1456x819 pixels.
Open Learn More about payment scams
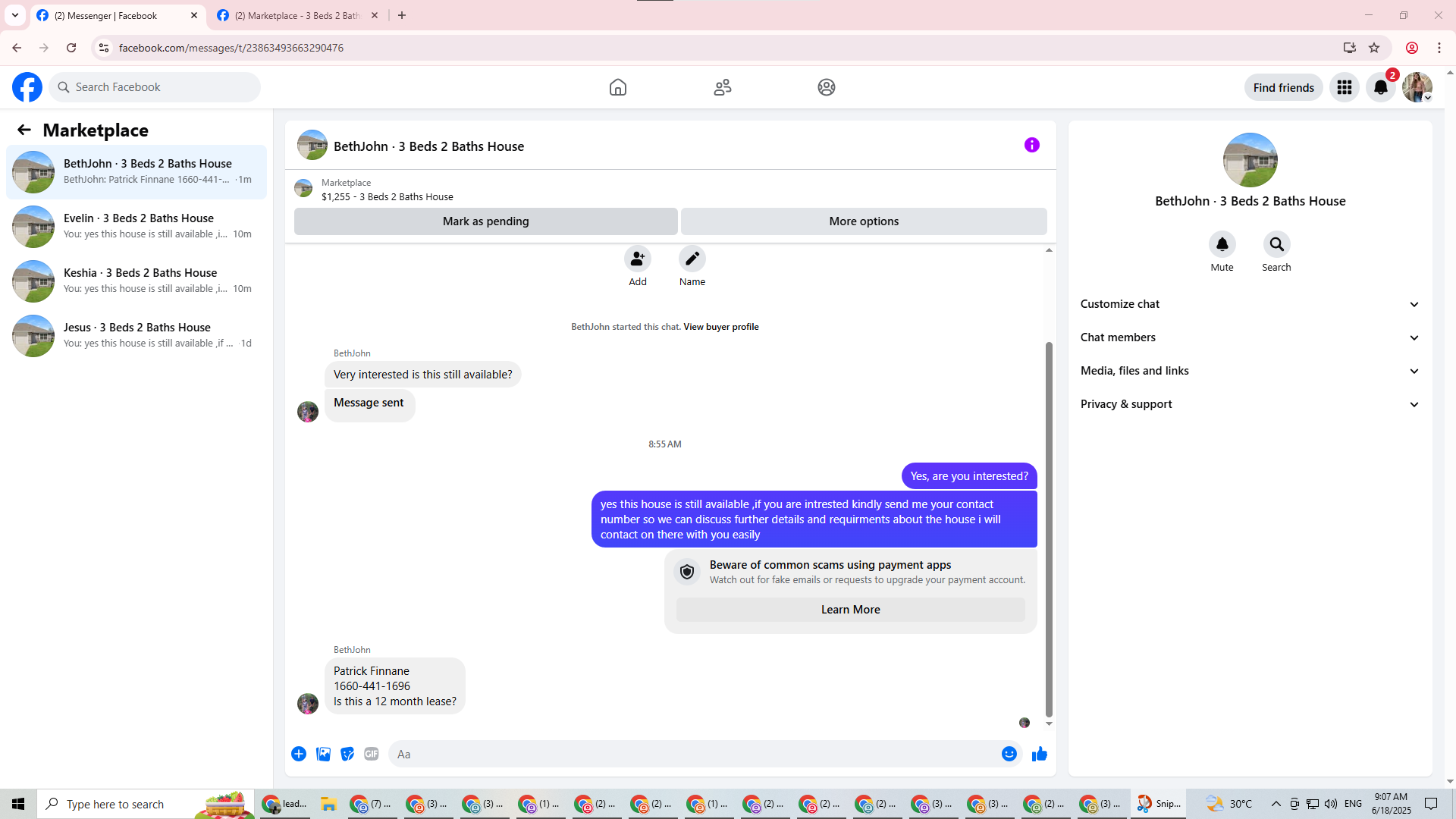(x=851, y=610)
